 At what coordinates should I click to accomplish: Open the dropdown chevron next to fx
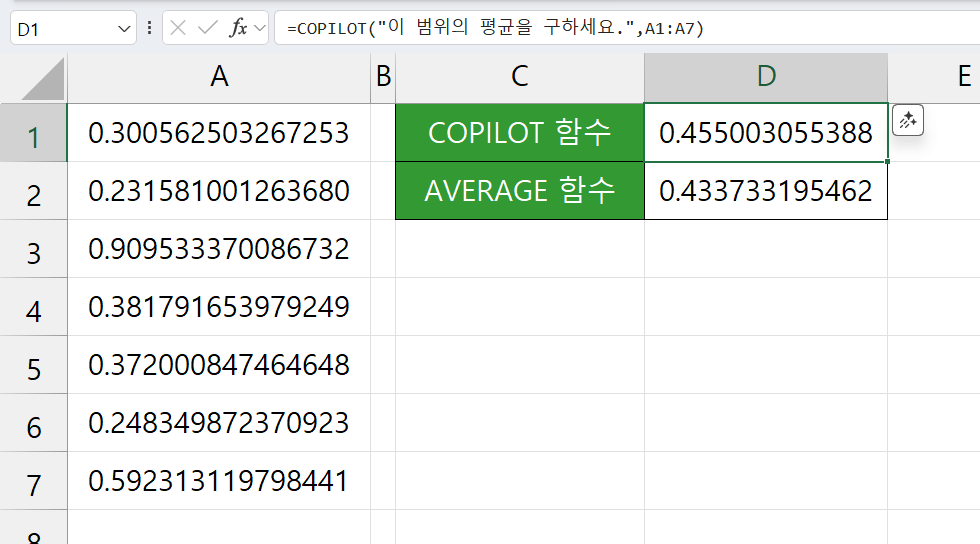coord(260,29)
